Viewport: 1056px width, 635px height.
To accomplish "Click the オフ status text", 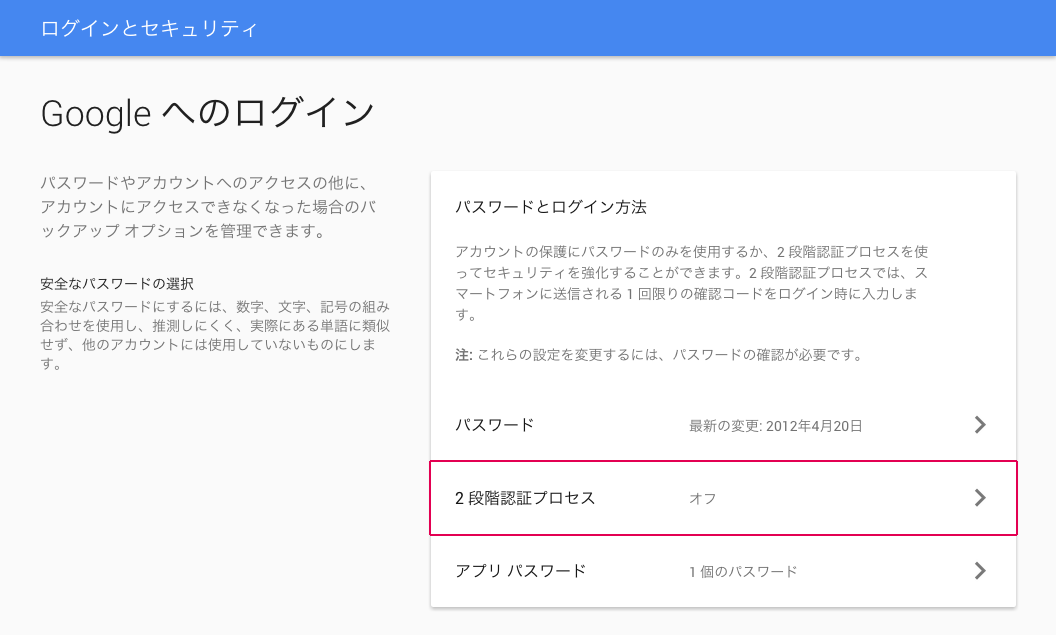I will pyautogui.click(x=702, y=498).
